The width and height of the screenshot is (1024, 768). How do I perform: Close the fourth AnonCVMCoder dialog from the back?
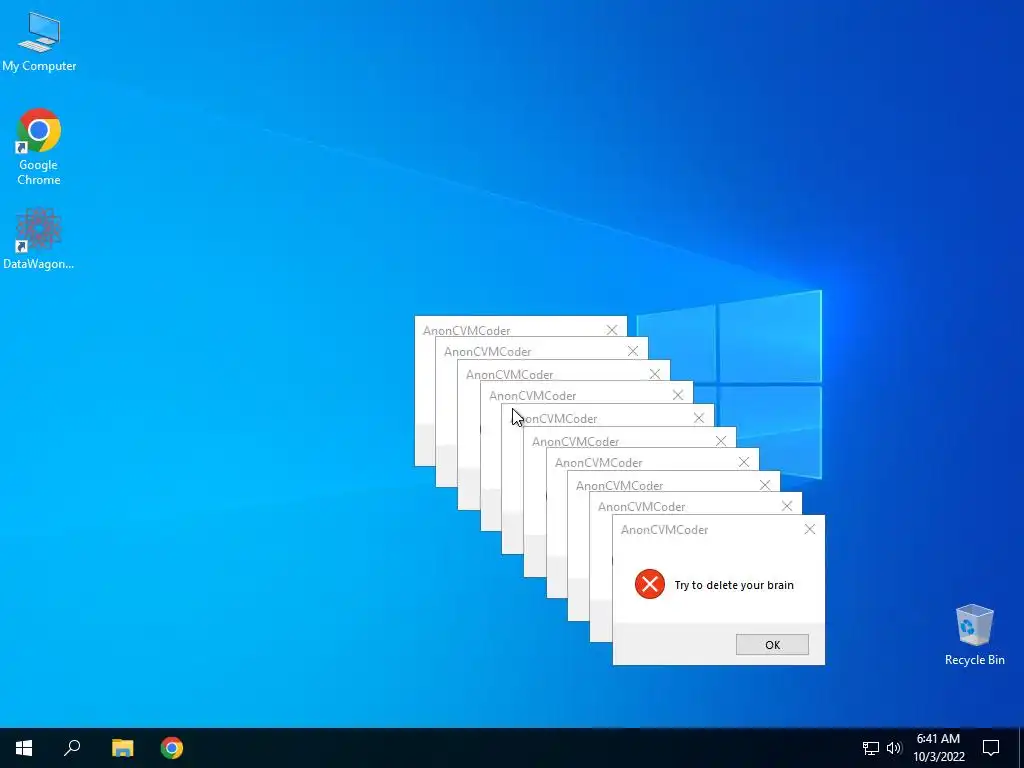tap(678, 395)
